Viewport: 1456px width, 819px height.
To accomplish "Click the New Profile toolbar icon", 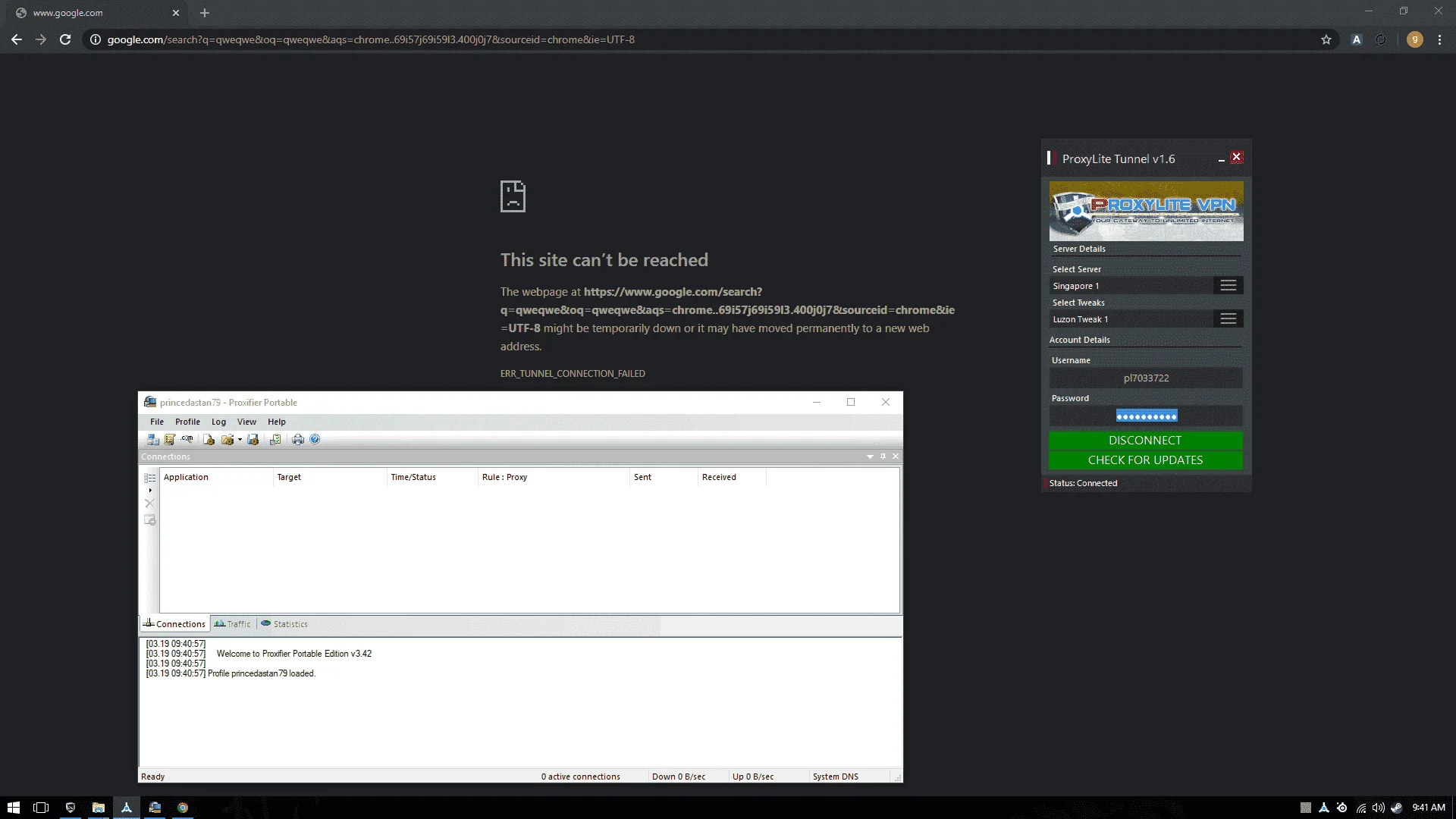I will 209,439.
